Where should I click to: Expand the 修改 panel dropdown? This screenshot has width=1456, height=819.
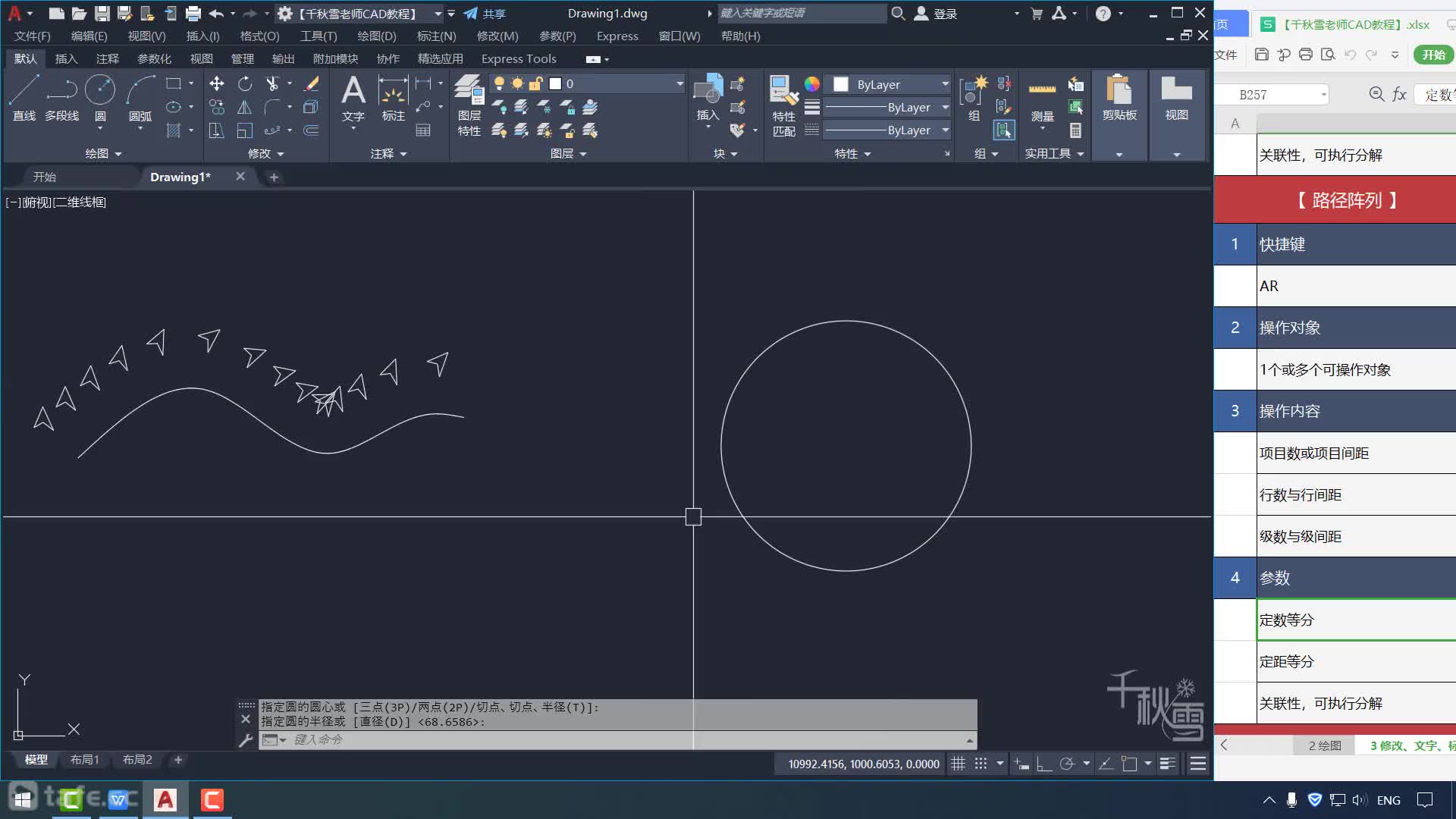click(x=266, y=153)
